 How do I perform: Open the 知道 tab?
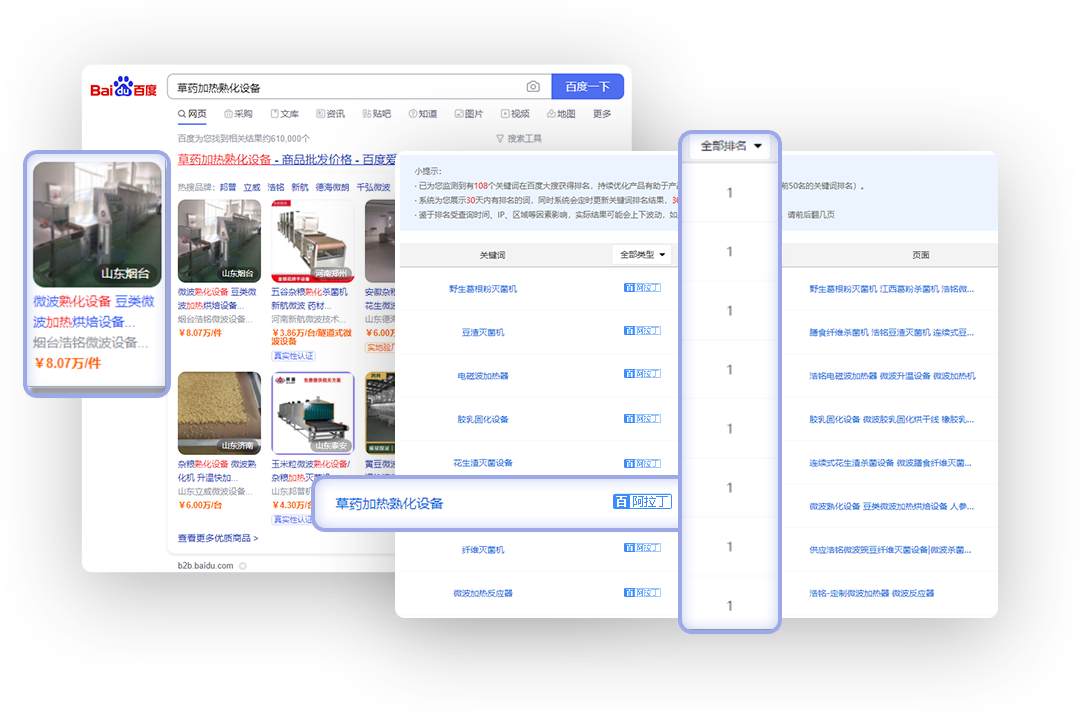(x=423, y=114)
